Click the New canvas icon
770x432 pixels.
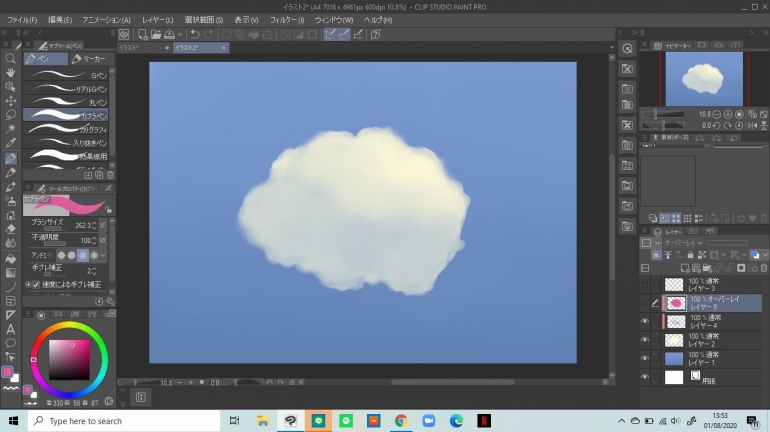tap(142, 34)
